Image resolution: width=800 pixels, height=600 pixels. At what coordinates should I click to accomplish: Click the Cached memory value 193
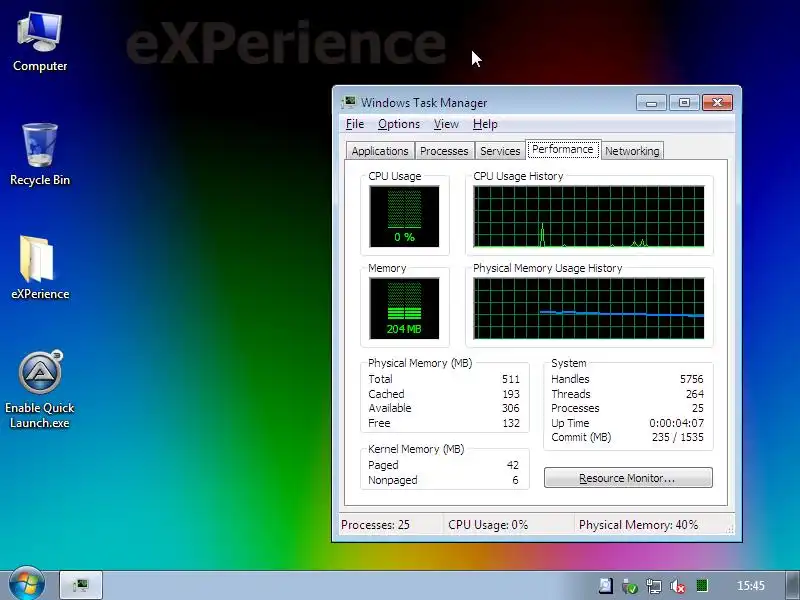click(x=511, y=394)
